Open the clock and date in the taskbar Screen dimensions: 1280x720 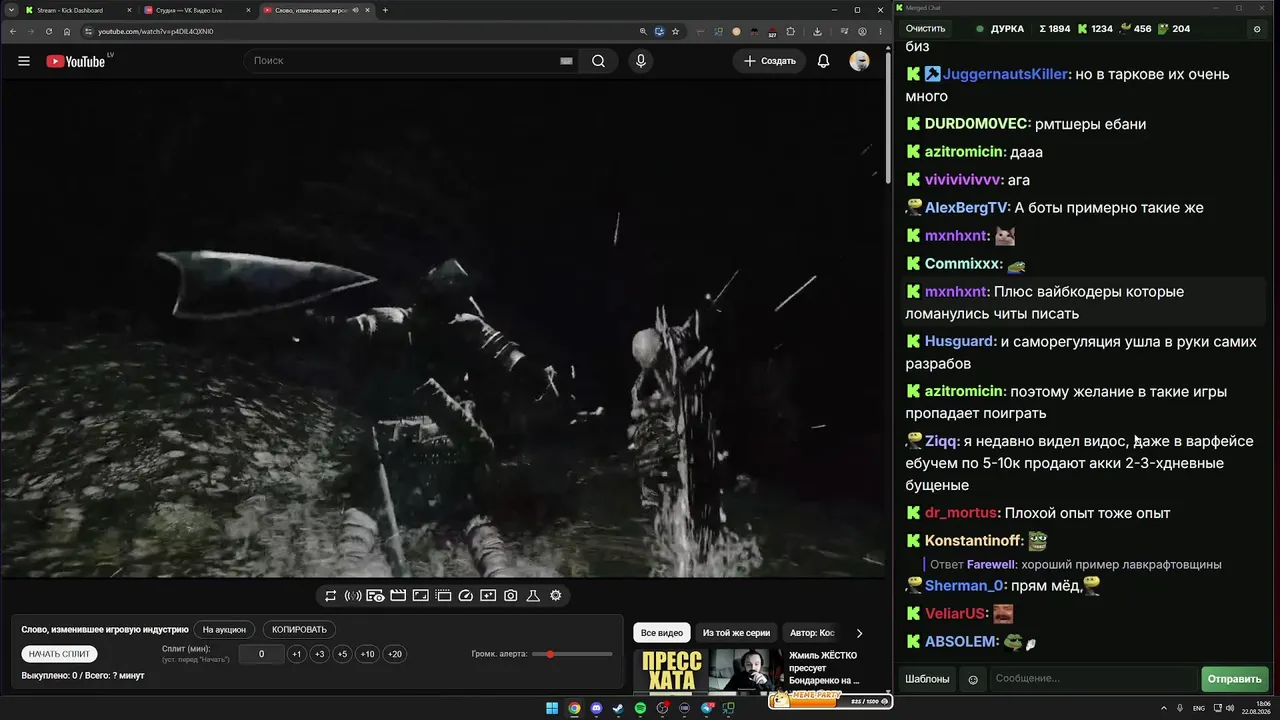click(1254, 709)
